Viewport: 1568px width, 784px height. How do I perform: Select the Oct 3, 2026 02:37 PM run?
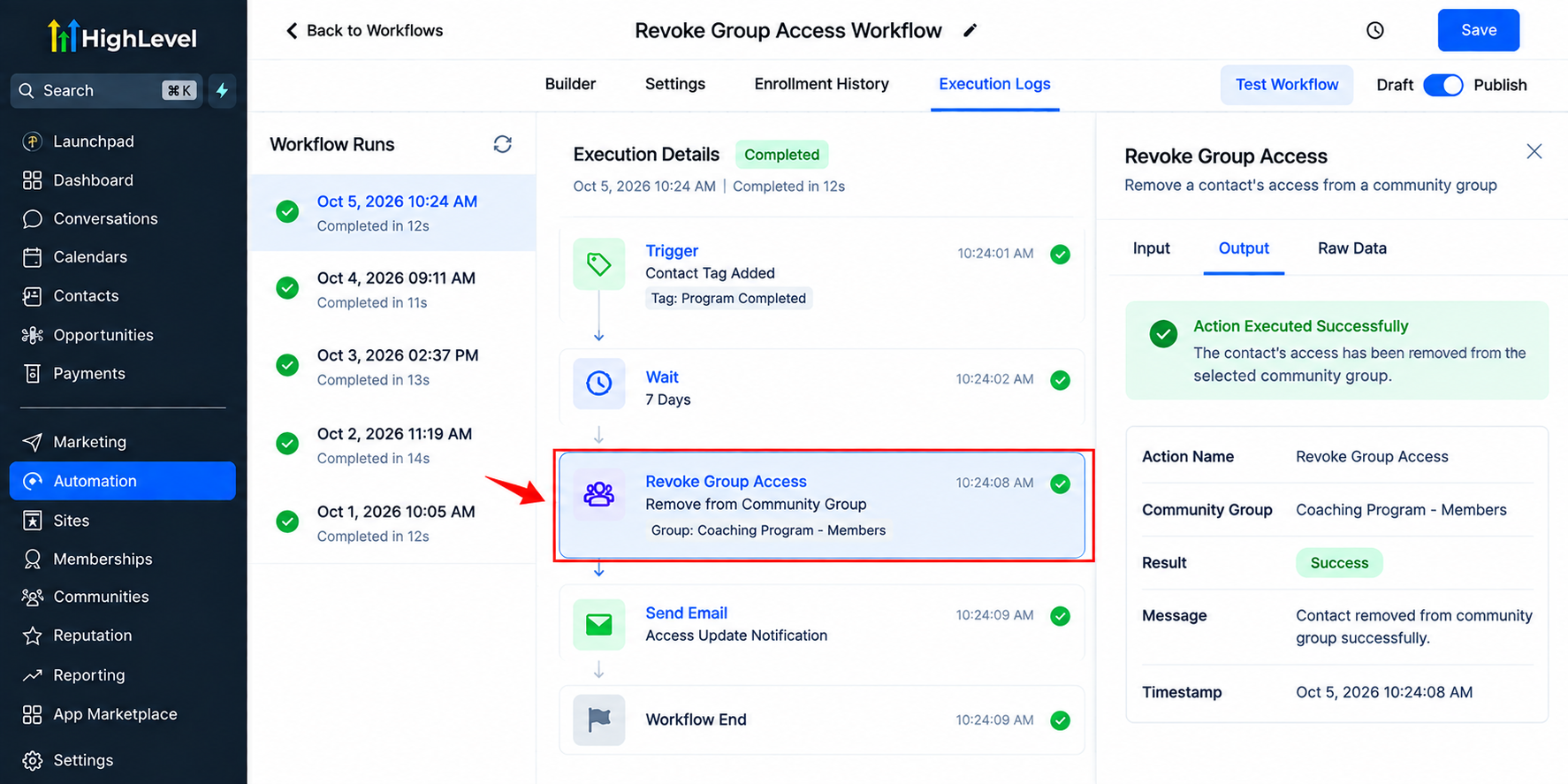(392, 367)
